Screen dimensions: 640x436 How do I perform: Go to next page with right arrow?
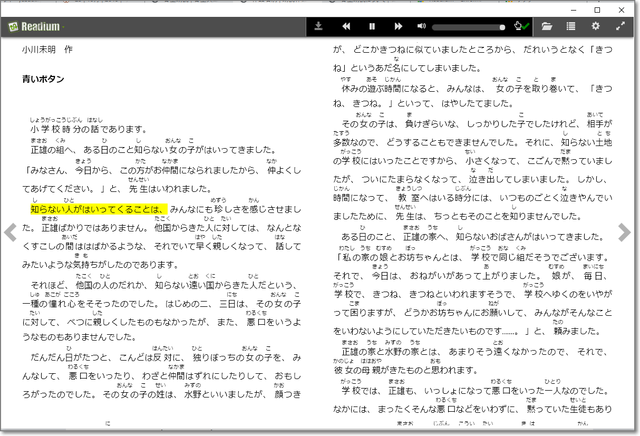626,232
